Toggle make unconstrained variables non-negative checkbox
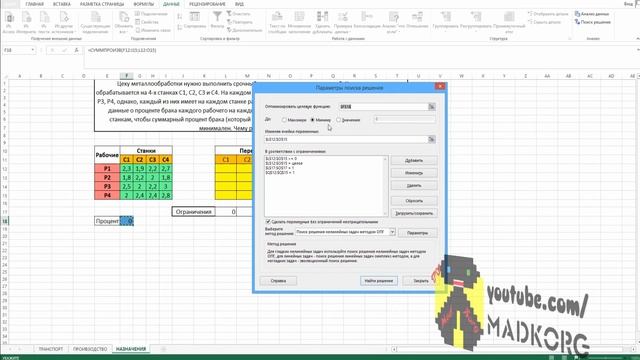The height and width of the screenshot is (360, 640). (x=268, y=222)
